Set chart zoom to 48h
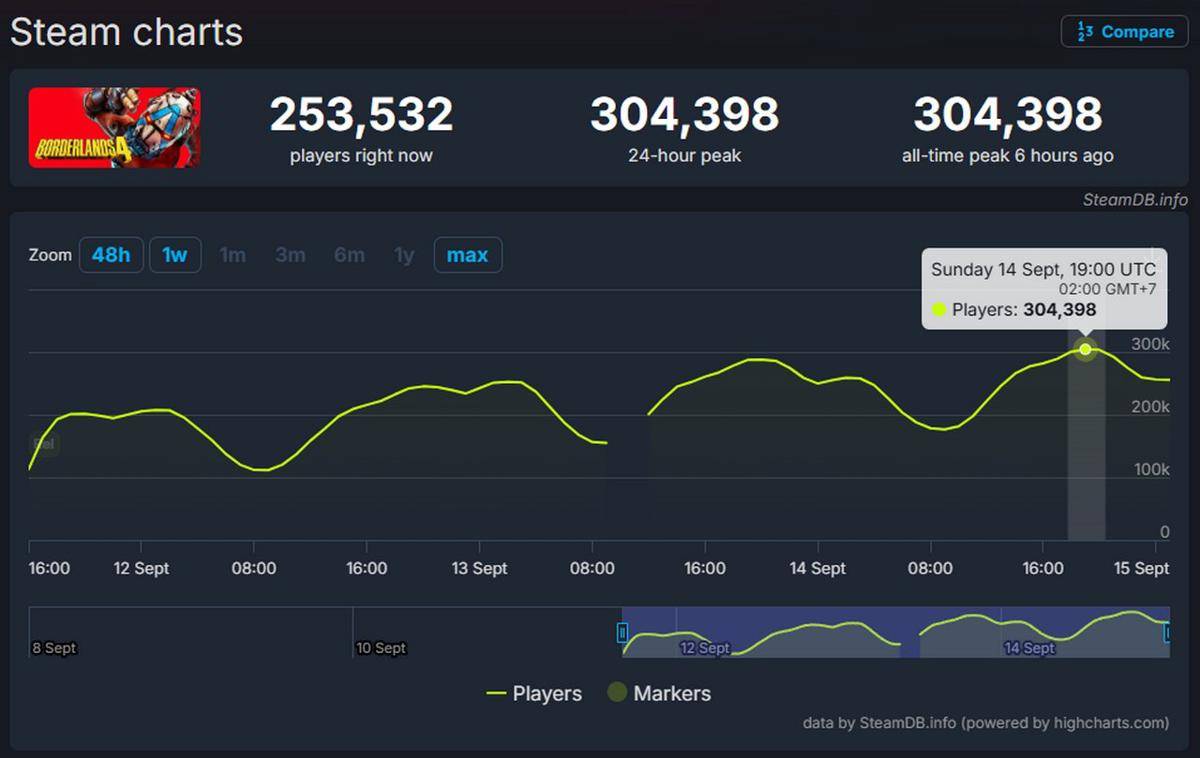The width and height of the screenshot is (1200, 758). point(111,255)
